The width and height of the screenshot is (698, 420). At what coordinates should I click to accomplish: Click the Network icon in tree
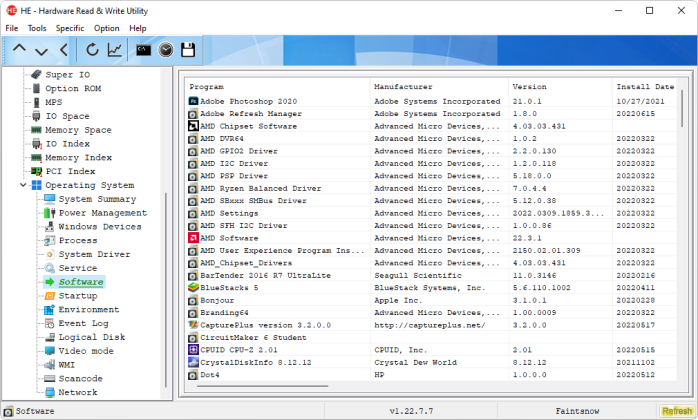coord(50,392)
